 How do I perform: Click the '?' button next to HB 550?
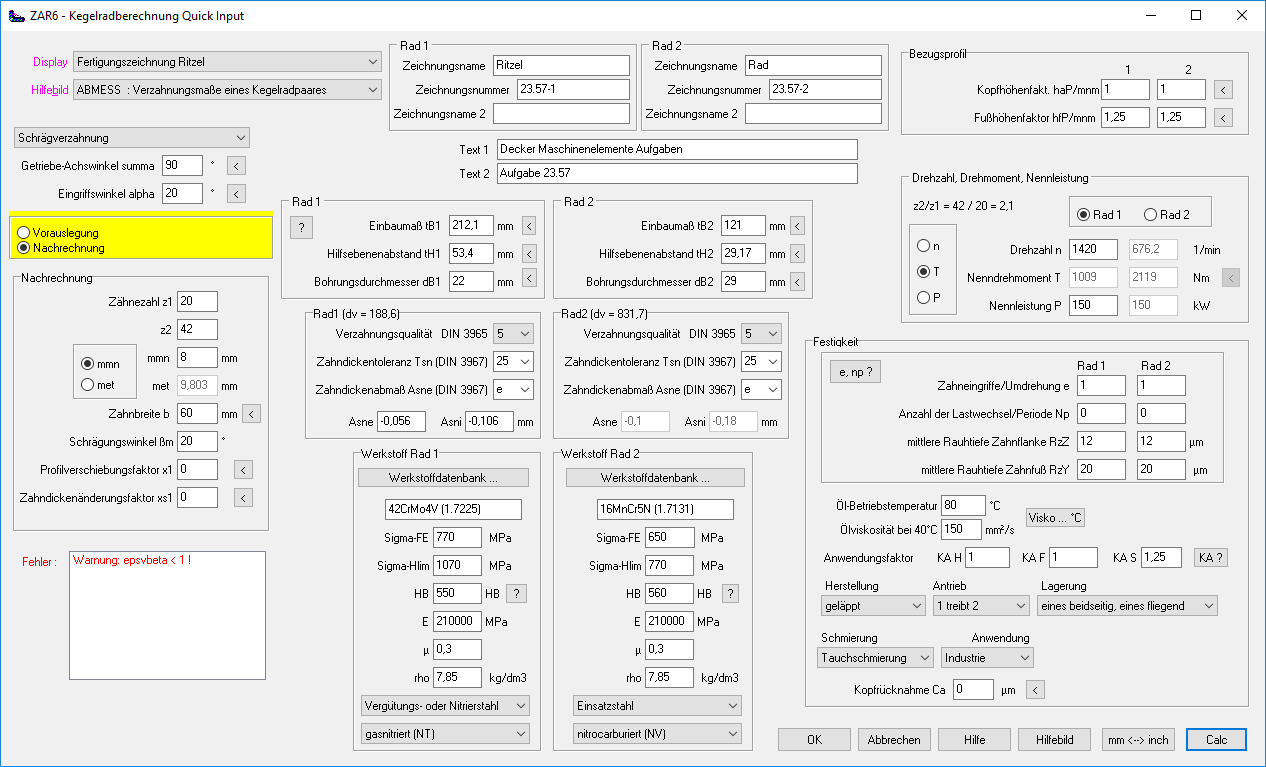[x=516, y=593]
